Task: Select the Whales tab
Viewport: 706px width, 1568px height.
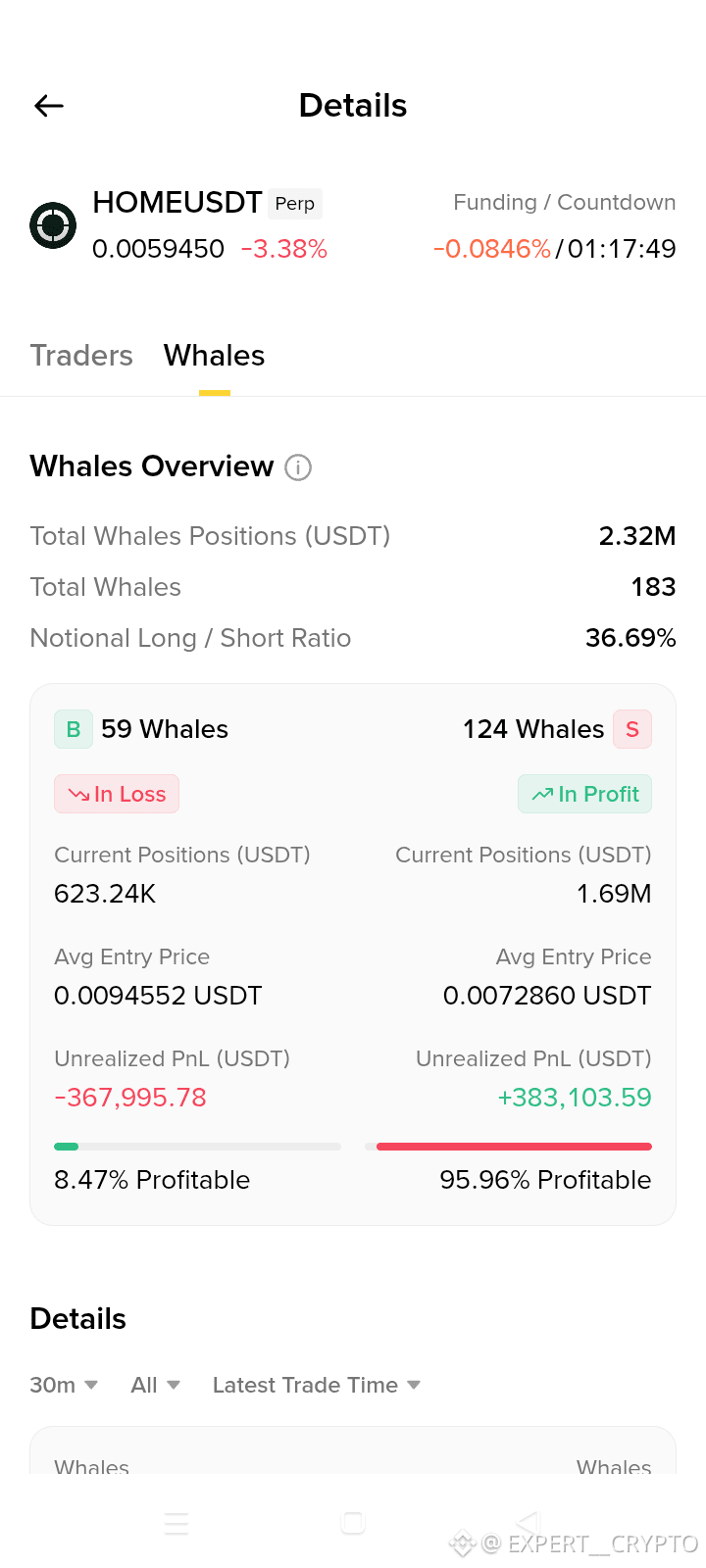Action: point(215,355)
